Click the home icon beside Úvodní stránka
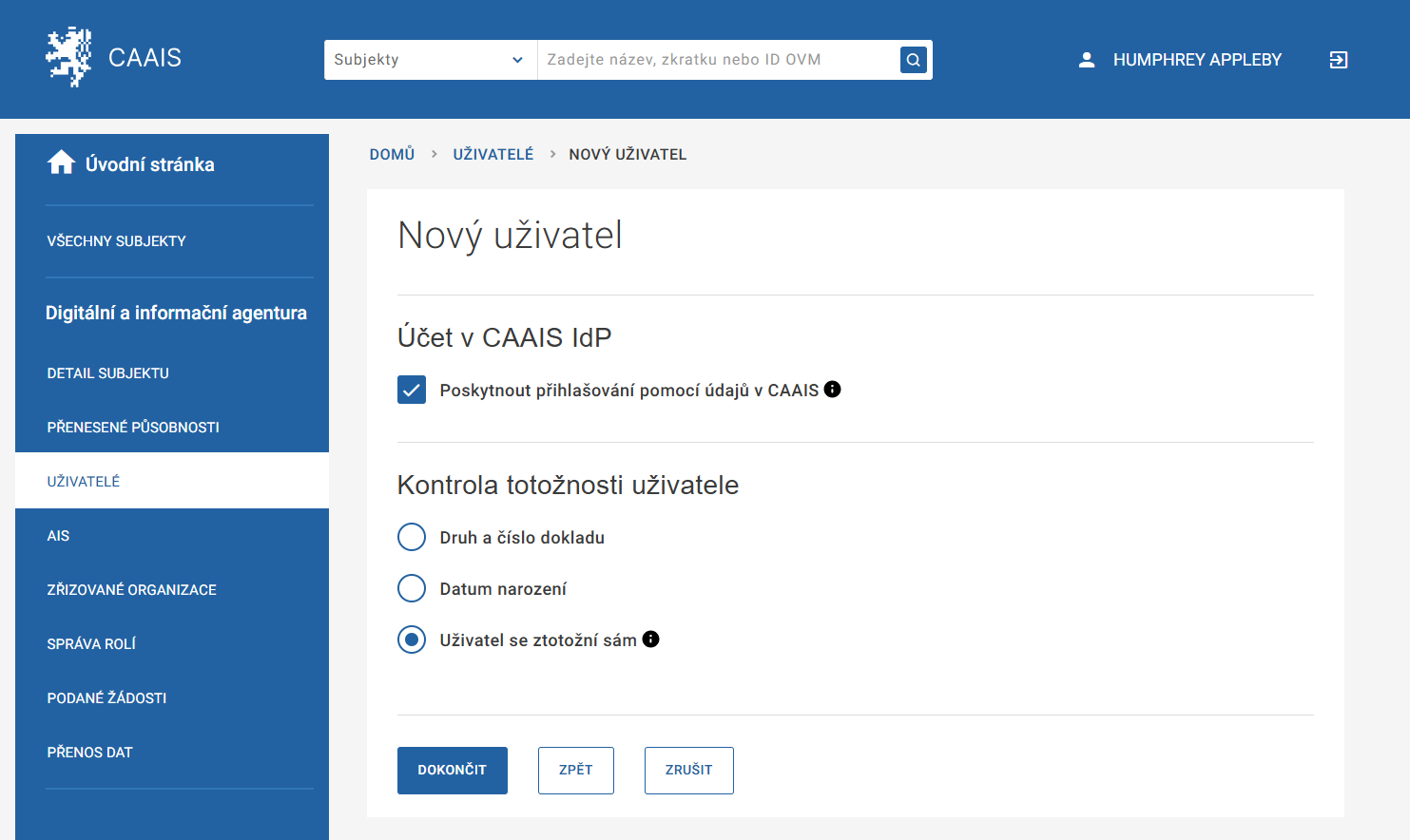This screenshot has height=840, width=1410. 61,163
